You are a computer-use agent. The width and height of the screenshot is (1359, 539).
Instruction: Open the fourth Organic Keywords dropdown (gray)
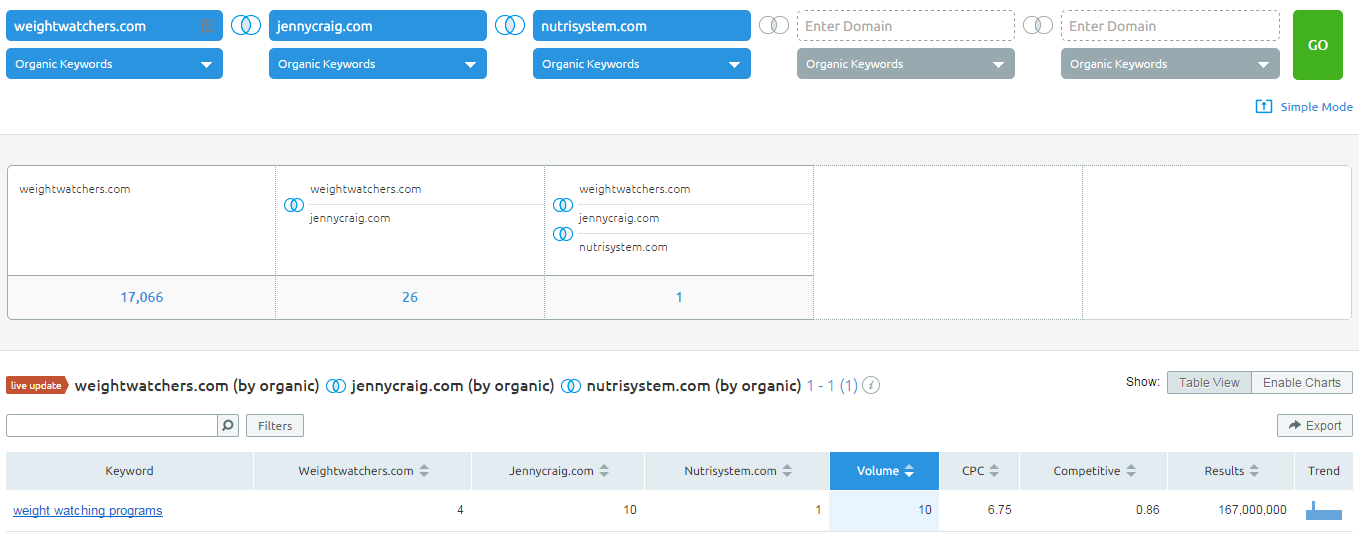(906, 64)
